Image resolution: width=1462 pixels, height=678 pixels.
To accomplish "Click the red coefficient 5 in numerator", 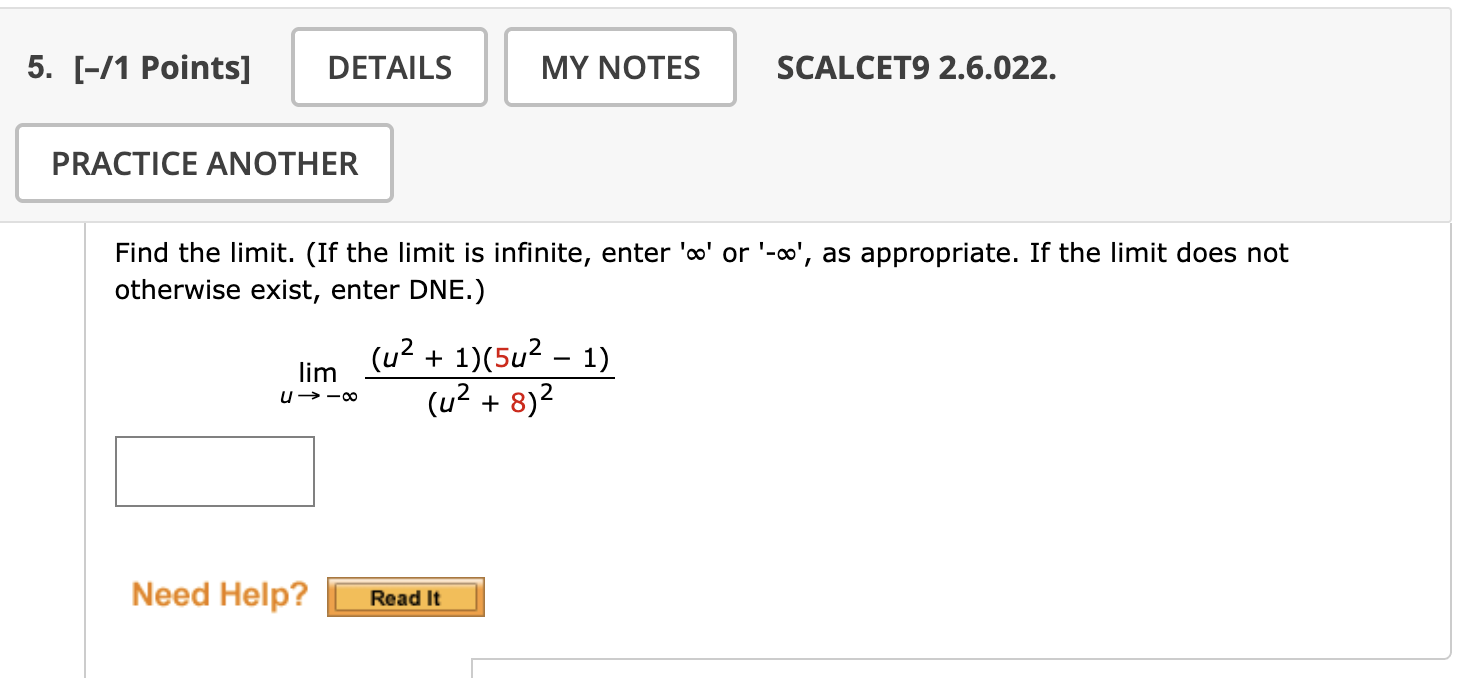I will 502,358.
